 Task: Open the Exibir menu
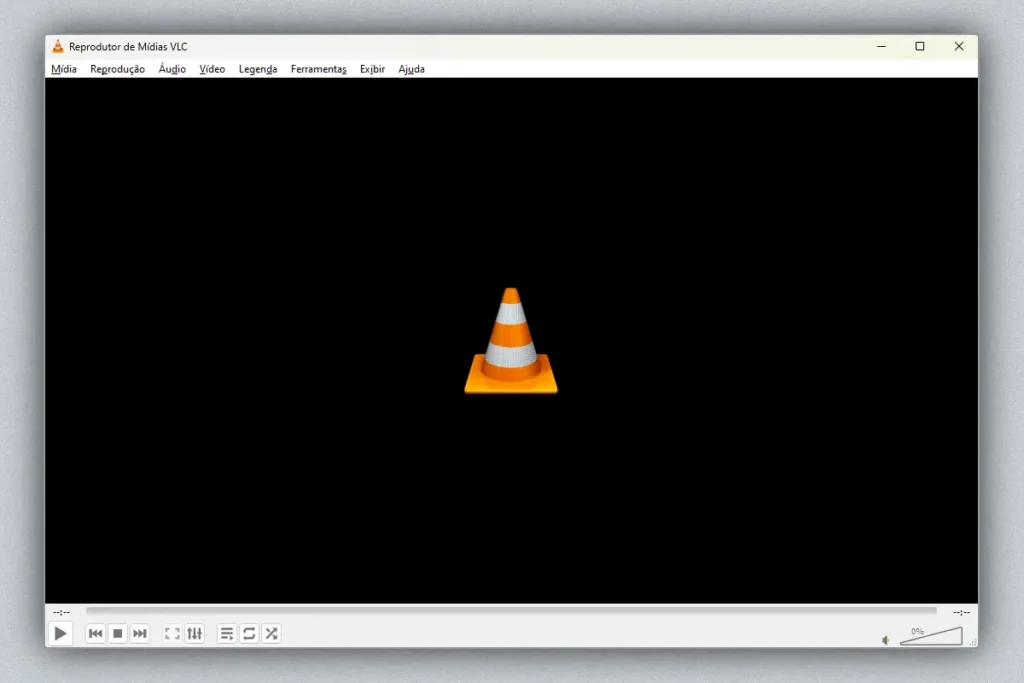372,69
